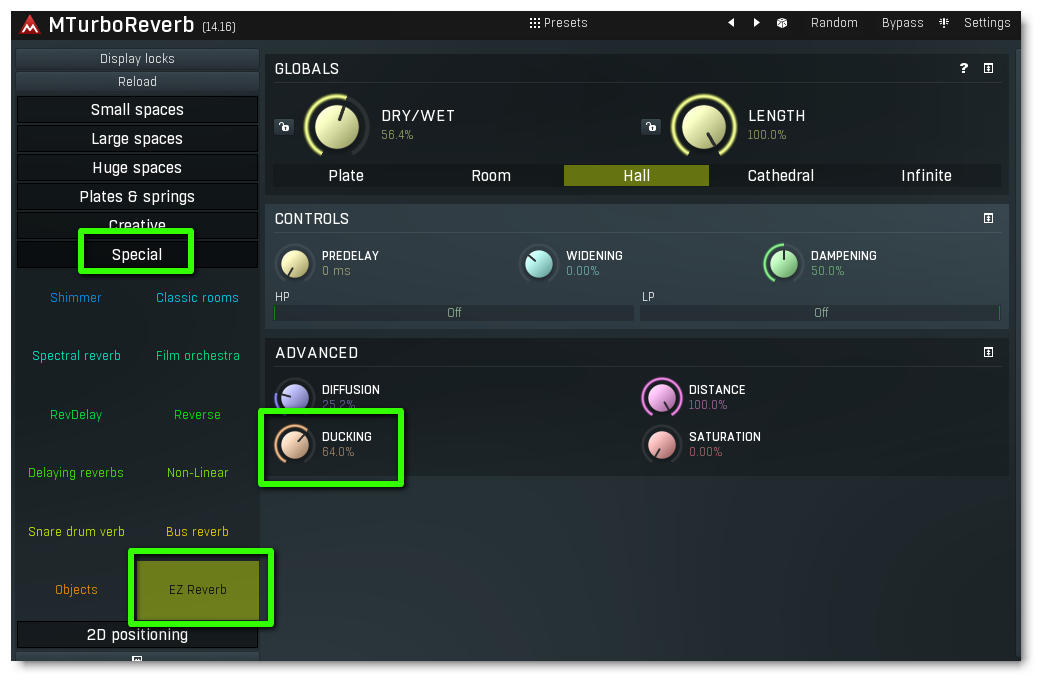The height and width of the screenshot is (684, 1044).
Task: Open the Presets grid icon
Action: 535,23
